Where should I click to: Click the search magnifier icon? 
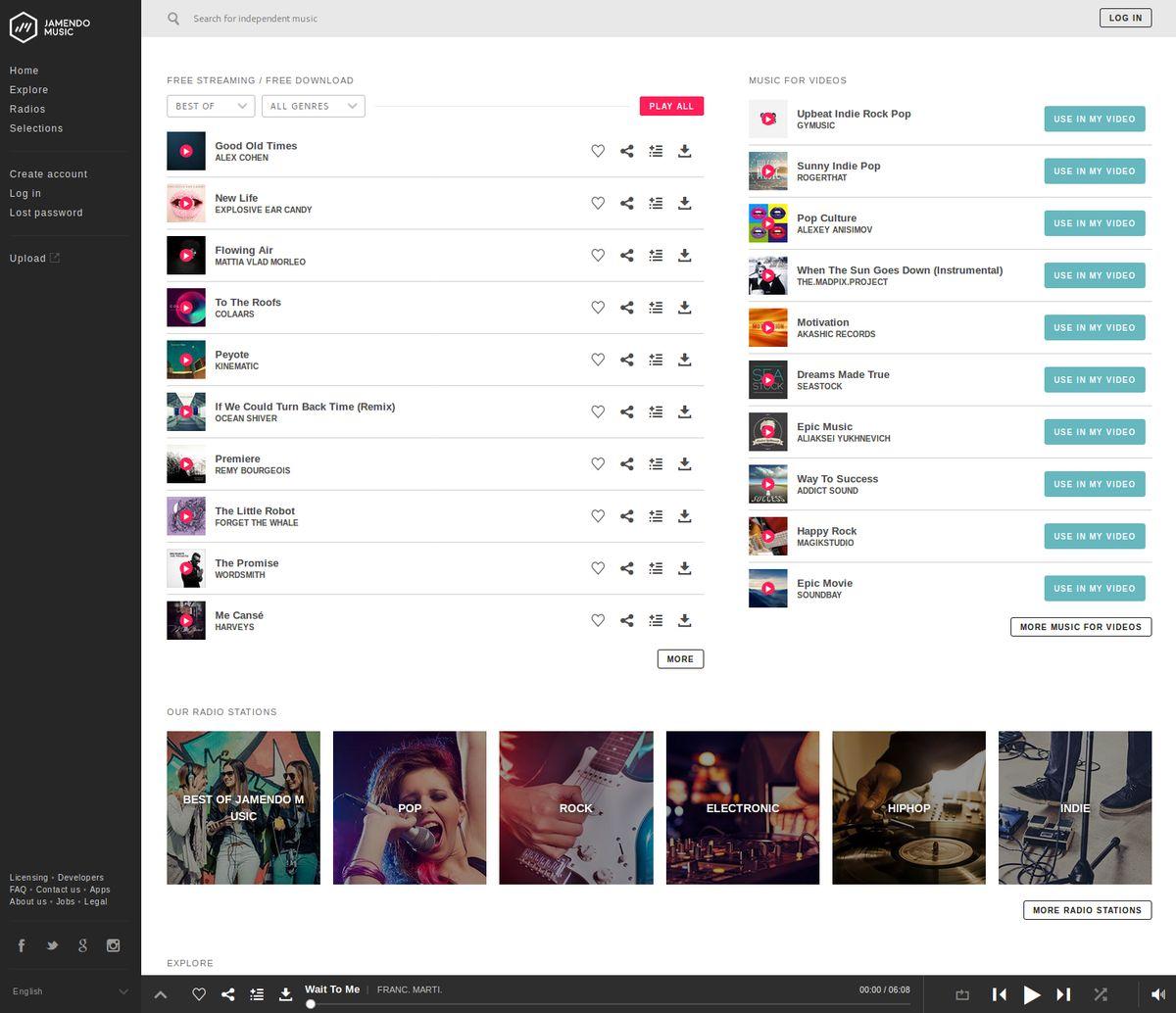pos(173,19)
